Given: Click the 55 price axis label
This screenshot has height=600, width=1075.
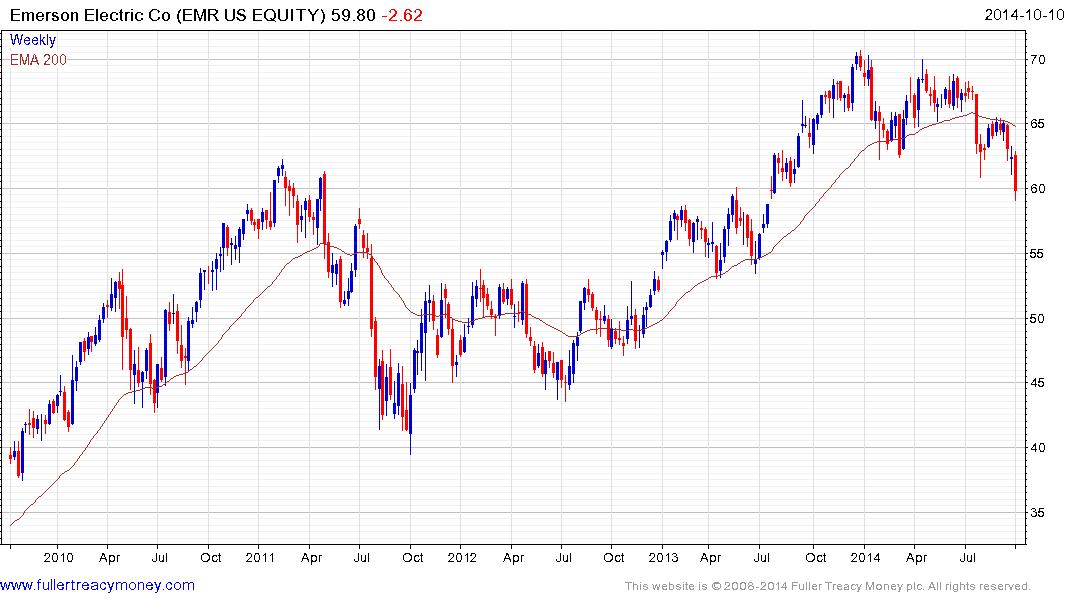Looking at the screenshot, I should tap(1038, 254).
